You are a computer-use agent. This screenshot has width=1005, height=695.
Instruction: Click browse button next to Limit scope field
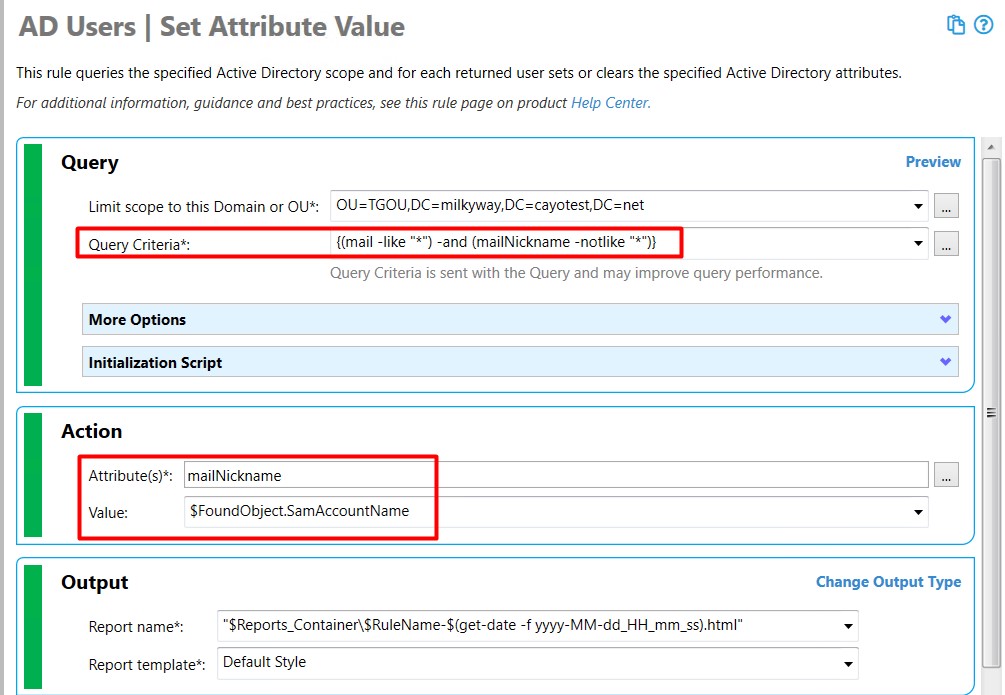tap(946, 206)
